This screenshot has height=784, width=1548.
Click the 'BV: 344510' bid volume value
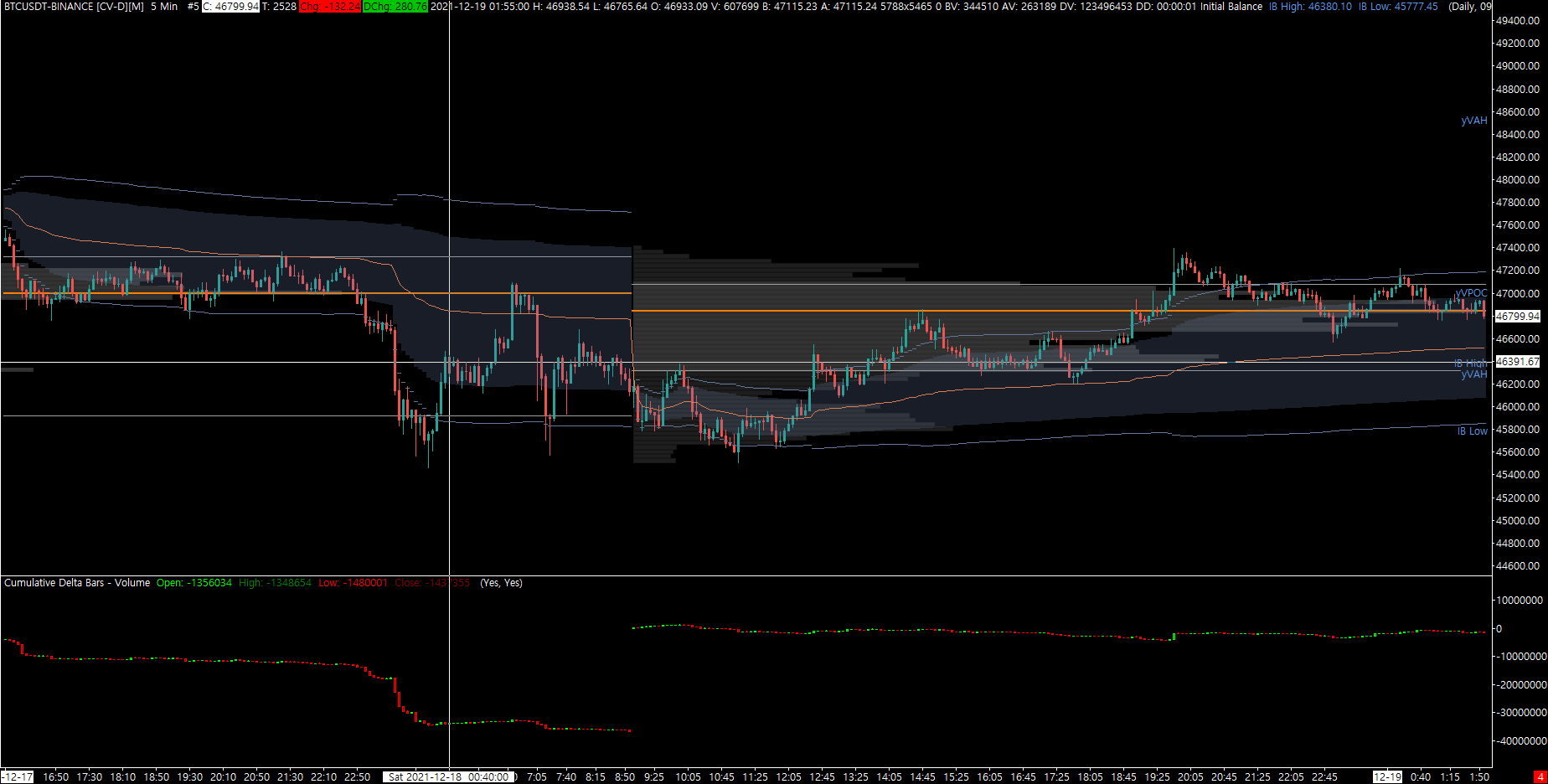coord(972,6)
